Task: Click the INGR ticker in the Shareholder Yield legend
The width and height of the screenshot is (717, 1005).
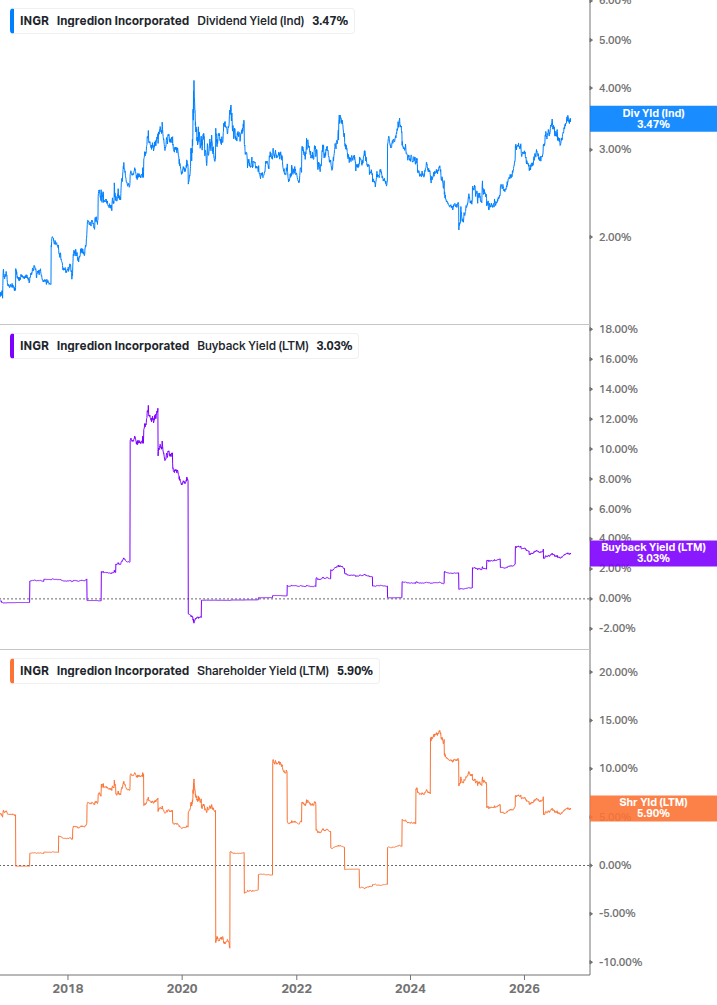Action: (35, 671)
